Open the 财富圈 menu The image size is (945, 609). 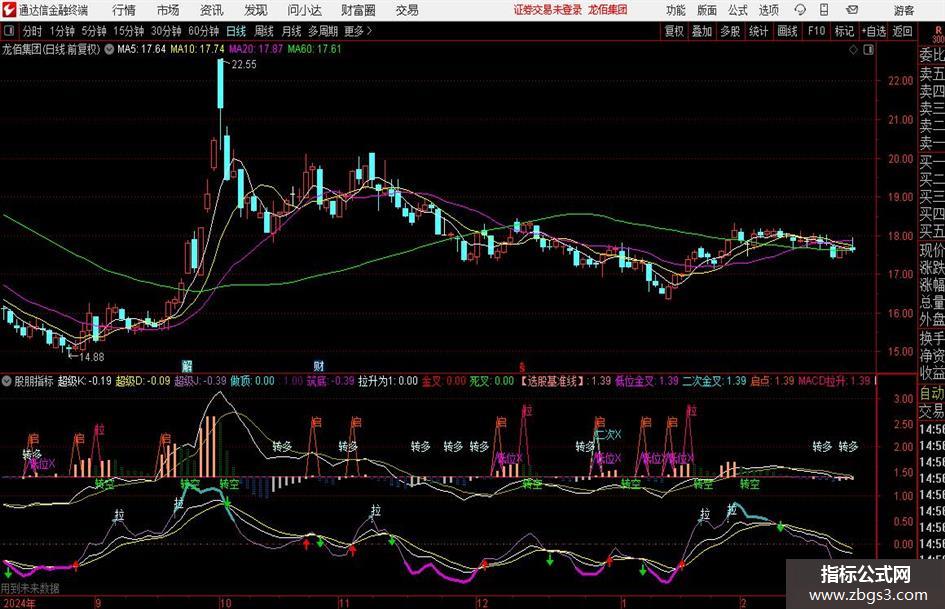(x=358, y=10)
